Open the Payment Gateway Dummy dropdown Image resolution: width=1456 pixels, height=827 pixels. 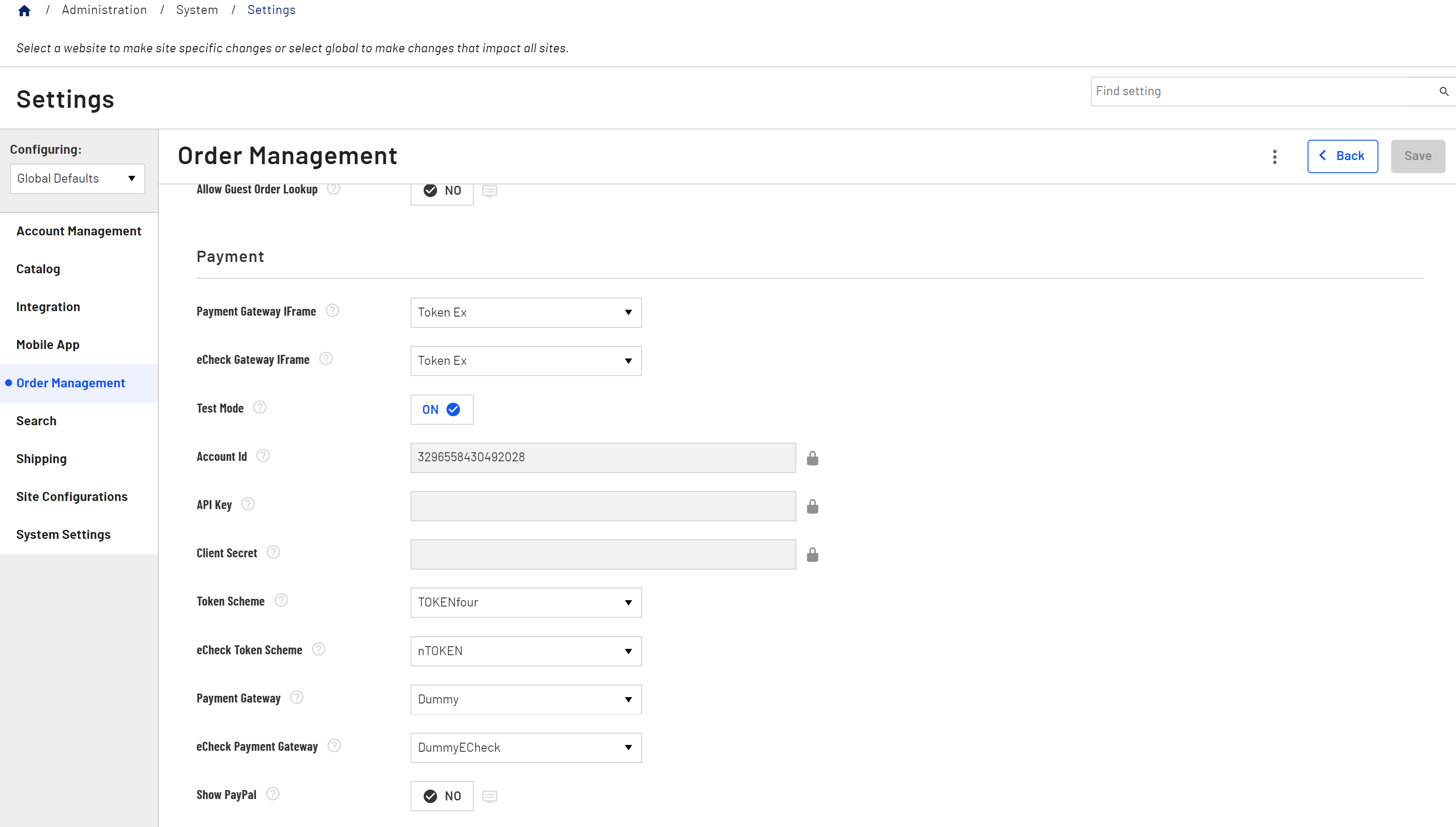526,699
